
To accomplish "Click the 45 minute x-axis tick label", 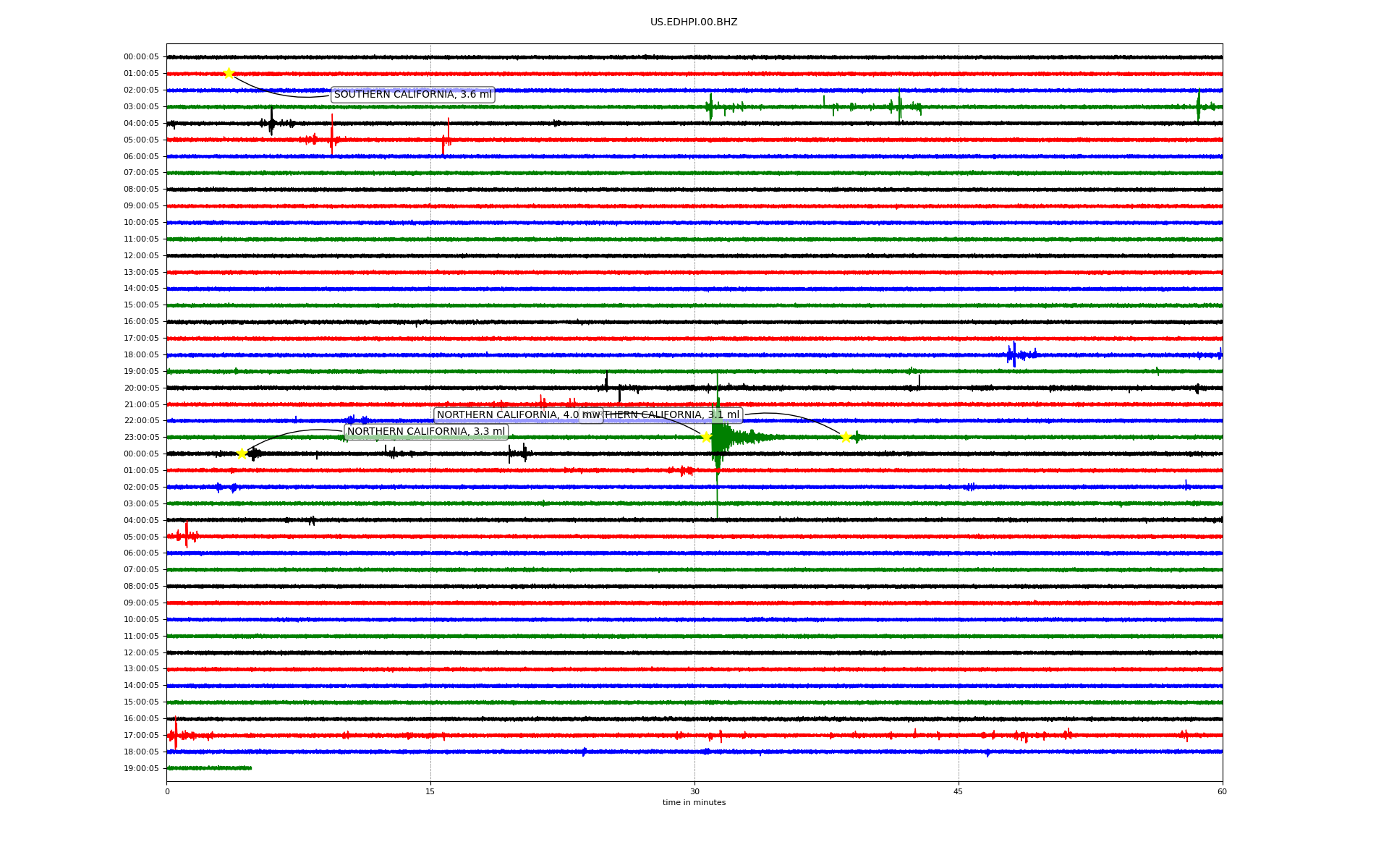I will coord(958,791).
